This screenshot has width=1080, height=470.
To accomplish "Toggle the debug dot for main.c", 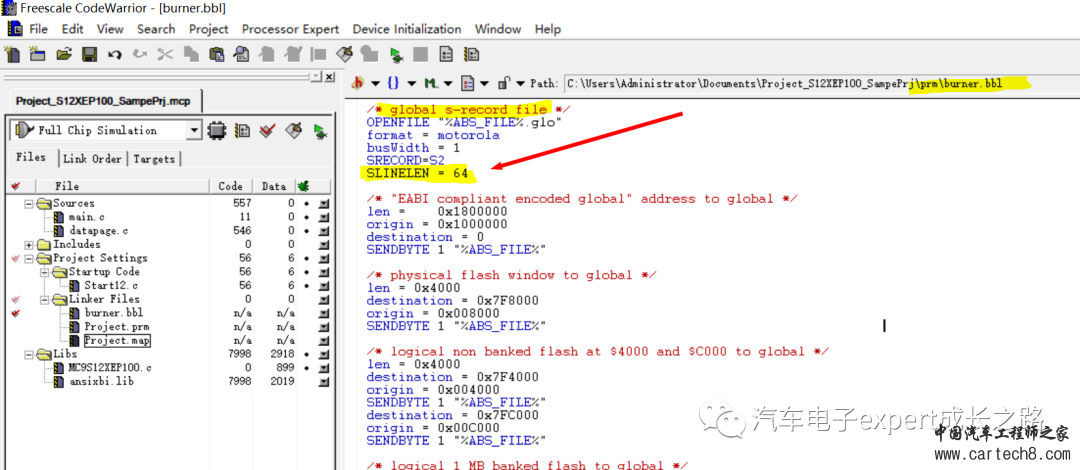I will (x=306, y=217).
